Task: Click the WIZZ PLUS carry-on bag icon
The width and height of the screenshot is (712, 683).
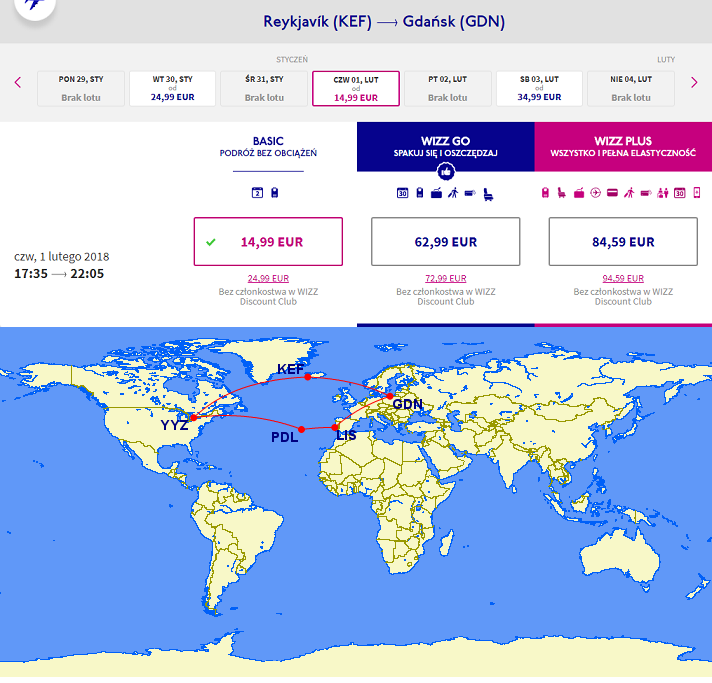Action: point(545,193)
